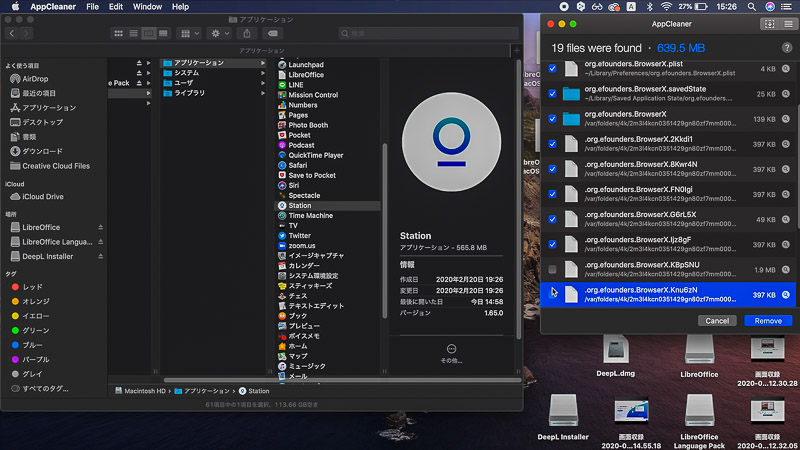Image resolution: width=800 pixels, height=450 pixels.
Task: Open the Apple menu
Action: tap(15, 7)
